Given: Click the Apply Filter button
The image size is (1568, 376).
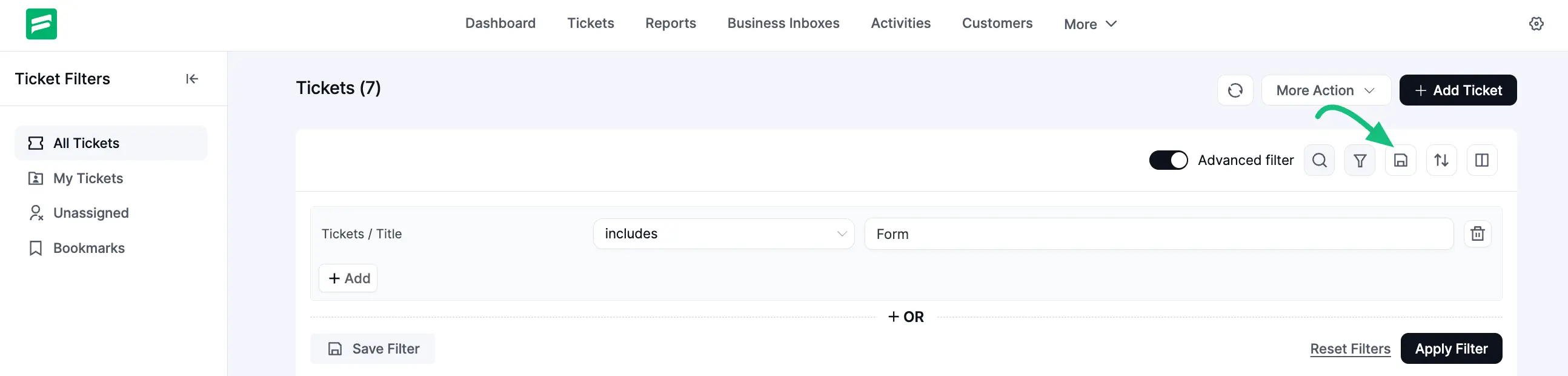Looking at the screenshot, I should click(x=1450, y=349).
